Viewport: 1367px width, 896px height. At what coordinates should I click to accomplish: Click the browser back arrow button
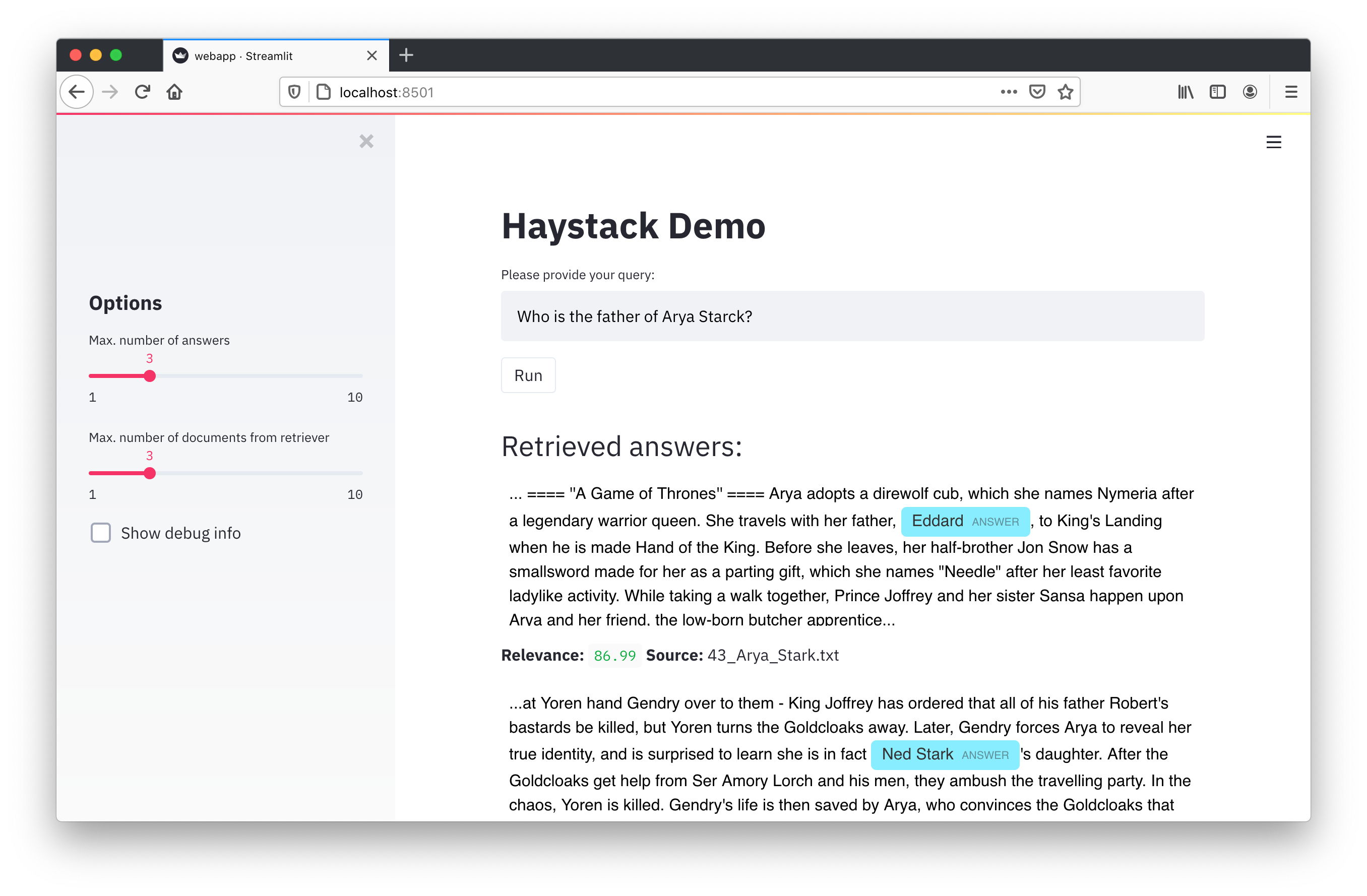click(77, 92)
